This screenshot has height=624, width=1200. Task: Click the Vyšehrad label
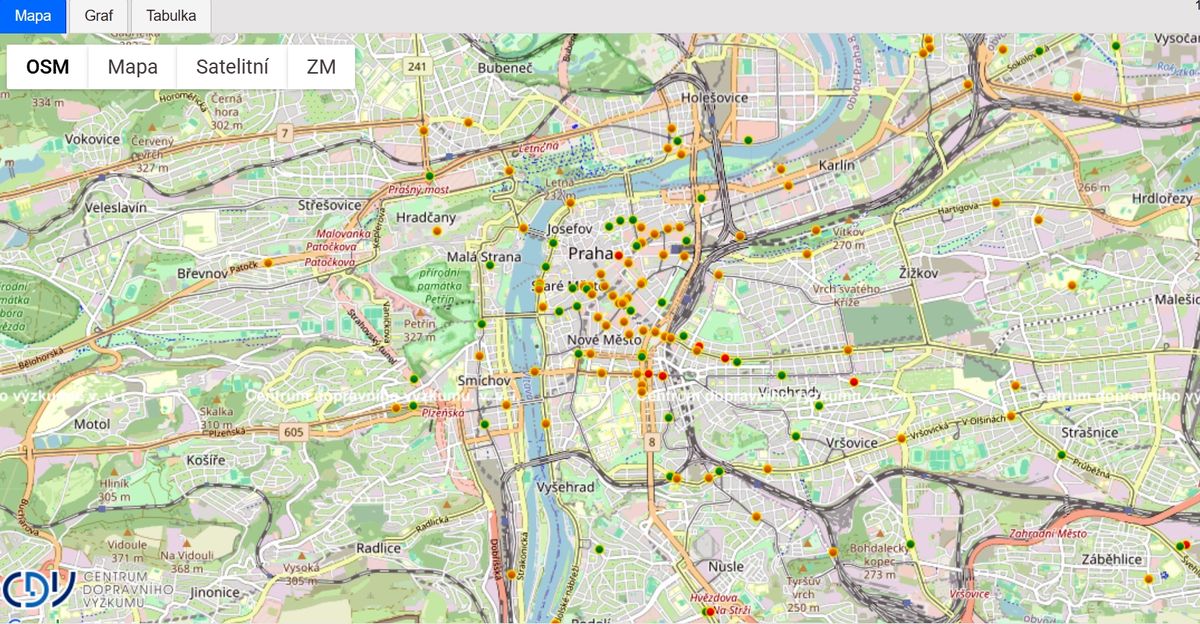pos(565,488)
